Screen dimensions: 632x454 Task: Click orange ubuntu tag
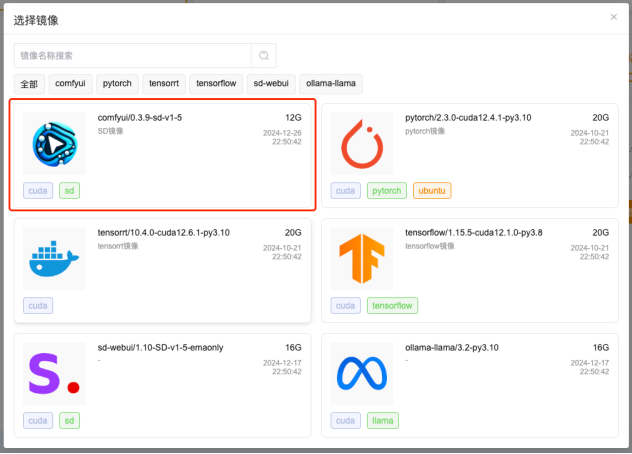pyautogui.click(x=432, y=191)
